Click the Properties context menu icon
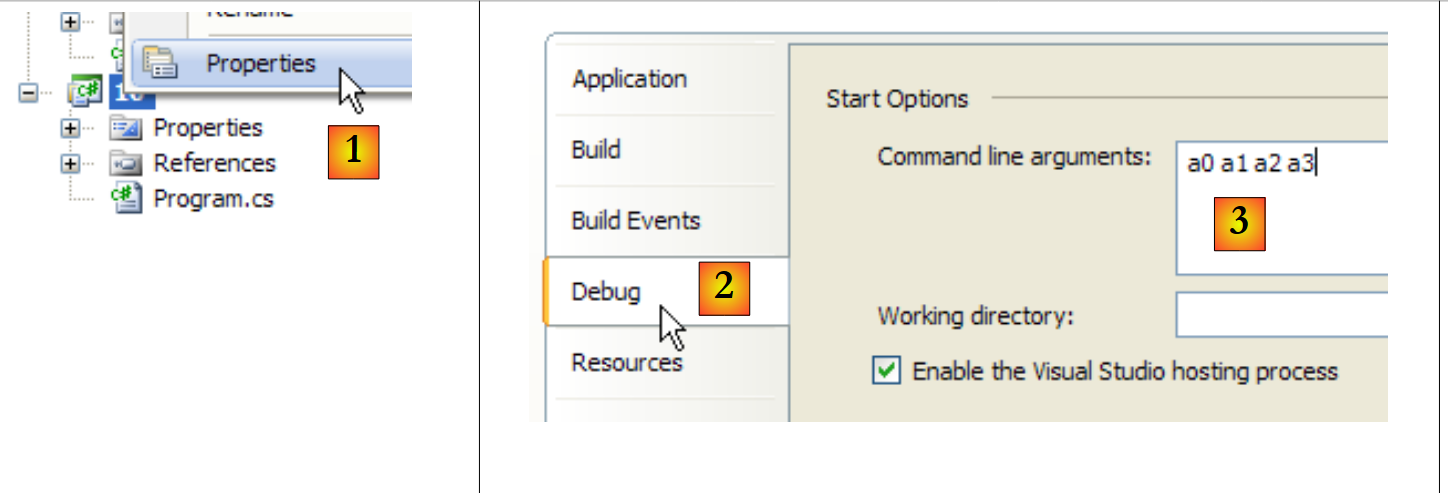Image resolution: width=1448 pixels, height=493 pixels. pos(160,63)
